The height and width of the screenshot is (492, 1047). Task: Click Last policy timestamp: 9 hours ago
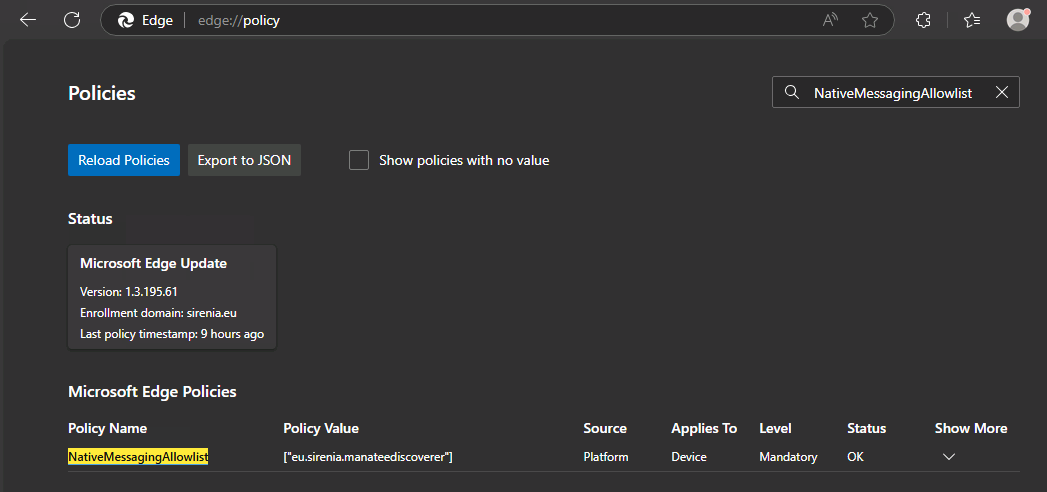tap(172, 334)
